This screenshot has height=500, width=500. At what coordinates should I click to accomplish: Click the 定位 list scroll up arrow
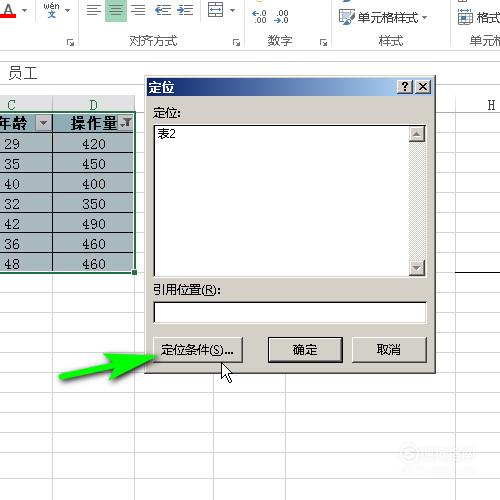pyautogui.click(x=417, y=134)
